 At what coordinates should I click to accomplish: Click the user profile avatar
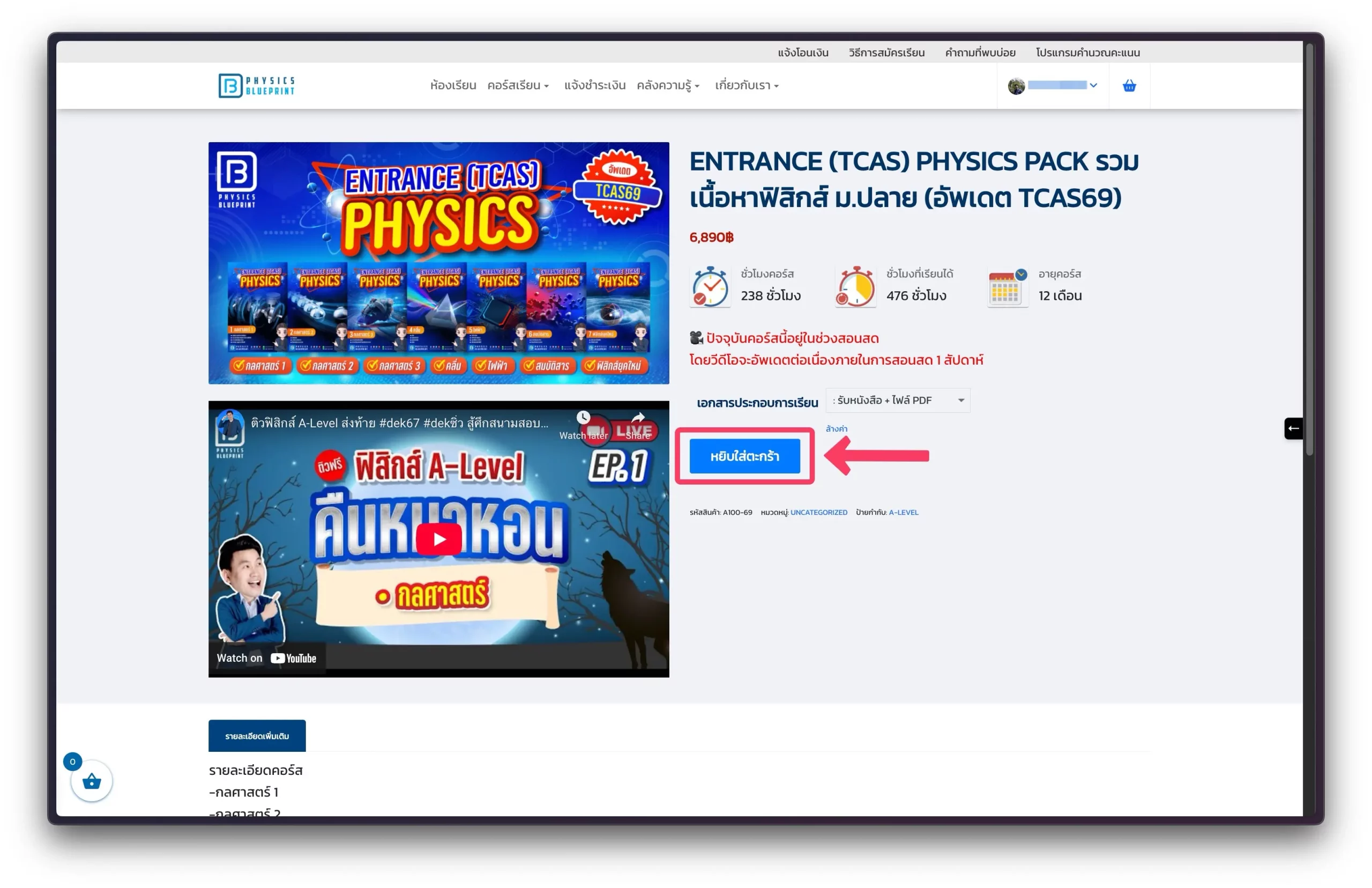tap(1016, 86)
